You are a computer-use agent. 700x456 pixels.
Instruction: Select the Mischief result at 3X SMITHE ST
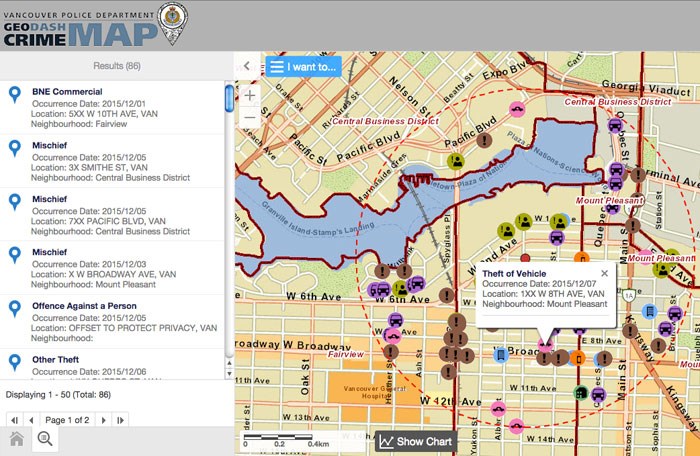coord(112,161)
